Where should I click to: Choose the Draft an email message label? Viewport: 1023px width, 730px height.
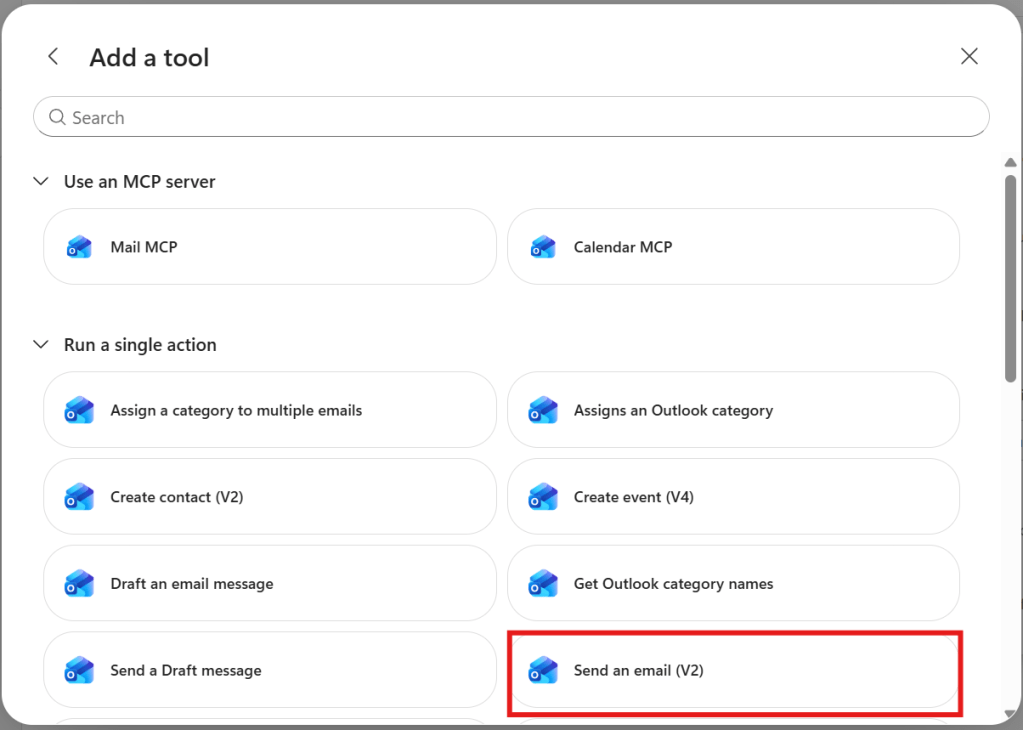pos(191,584)
